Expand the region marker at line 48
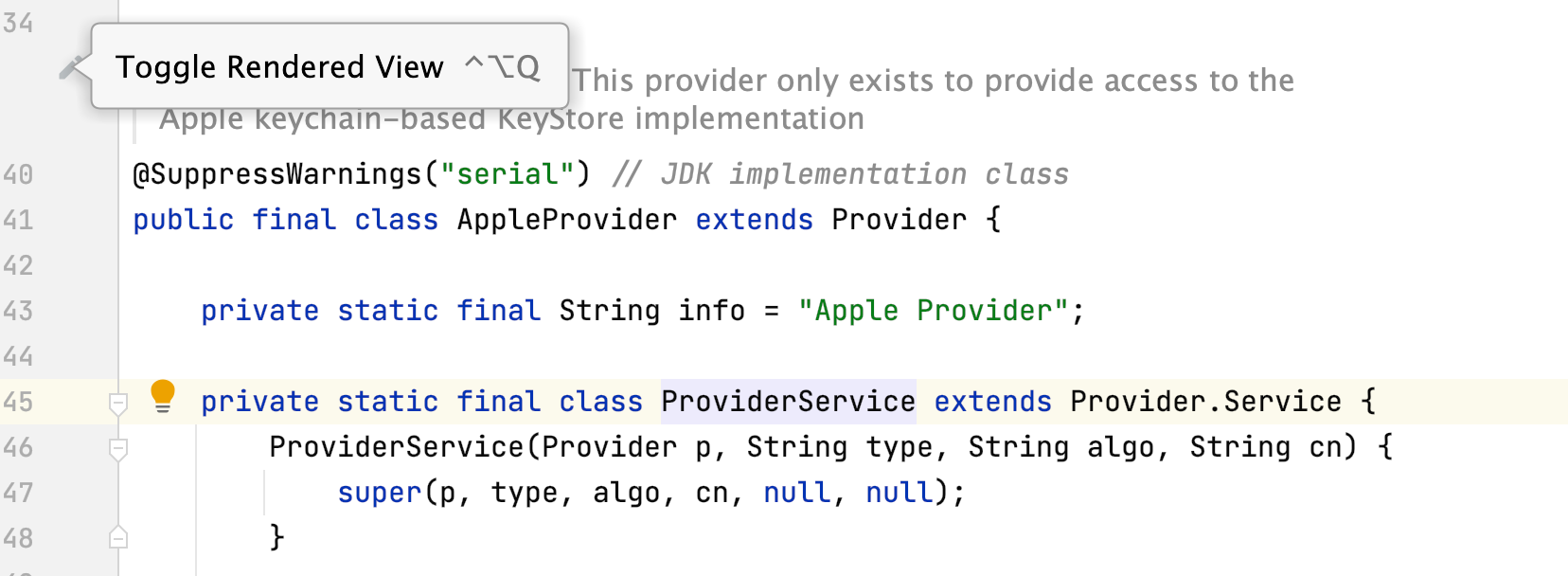 coord(119,537)
